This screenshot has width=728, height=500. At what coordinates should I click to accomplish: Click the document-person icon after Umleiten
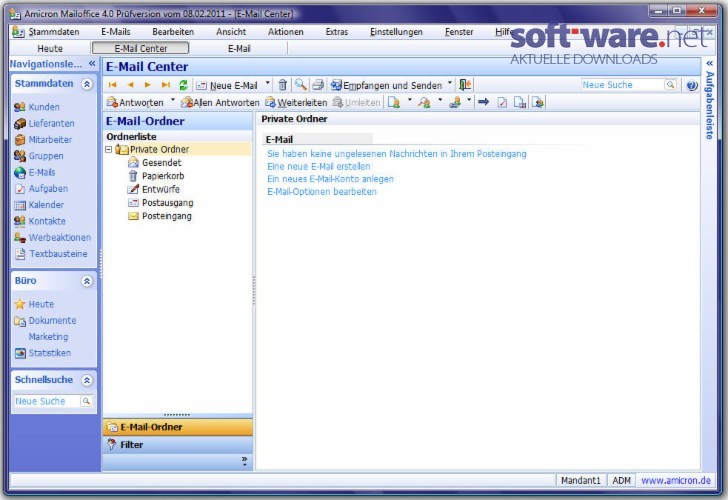[394, 102]
